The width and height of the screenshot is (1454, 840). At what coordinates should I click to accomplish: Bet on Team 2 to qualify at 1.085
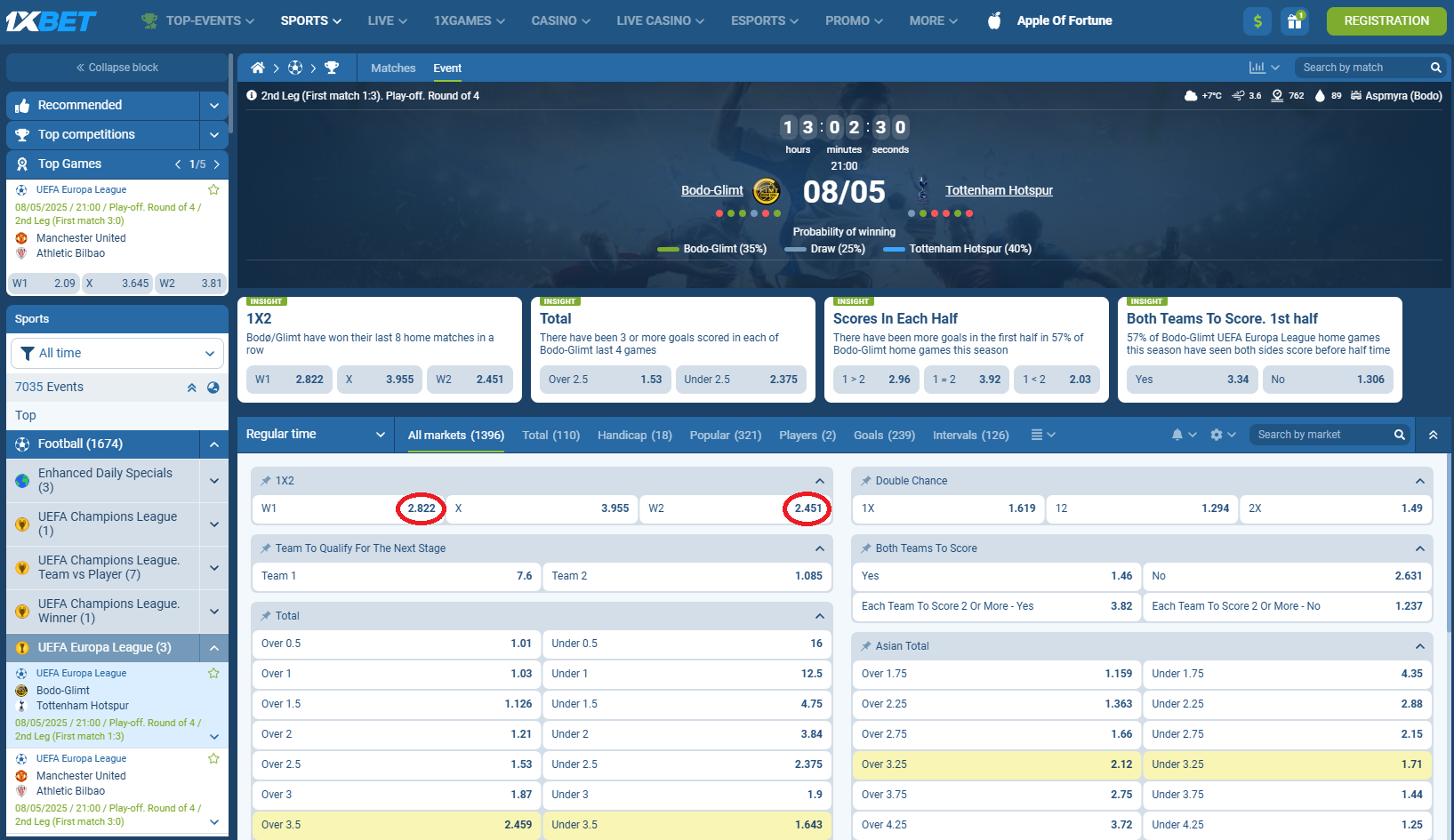point(687,576)
